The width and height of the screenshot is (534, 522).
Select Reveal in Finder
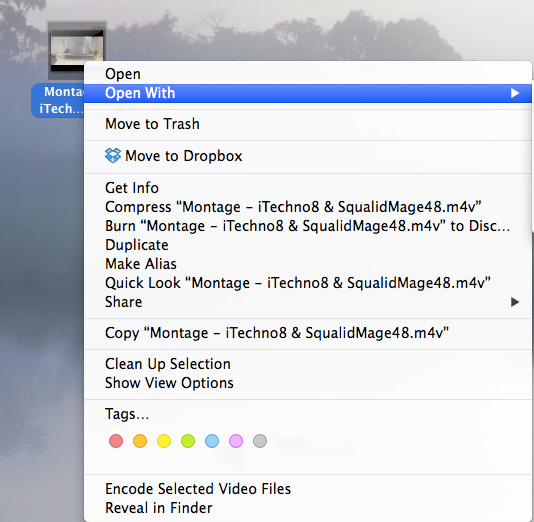coord(308,508)
